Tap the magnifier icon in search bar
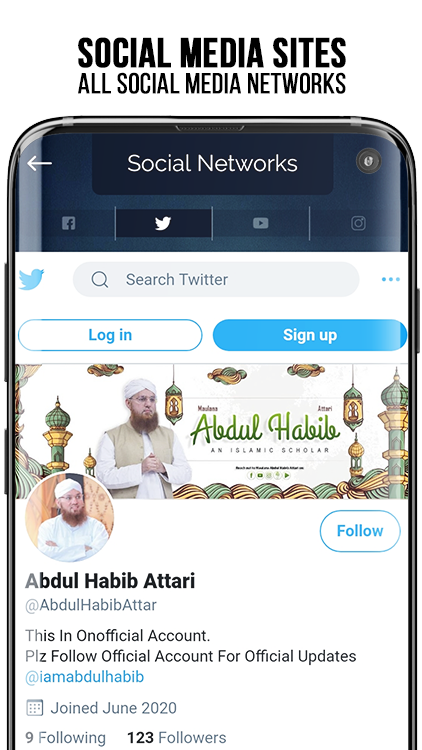Screen dimensions: 422x750 (x=100, y=279)
